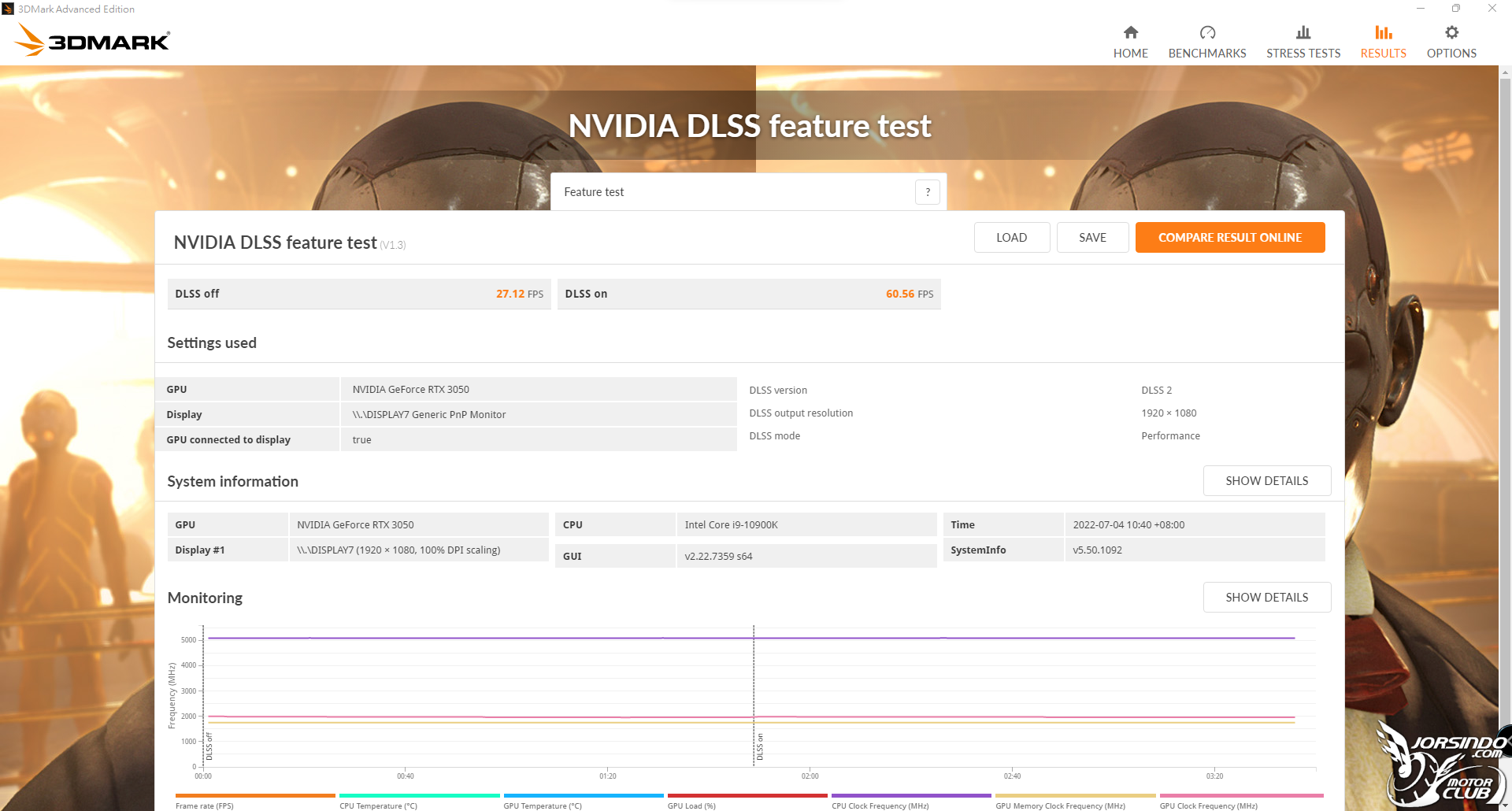
Task: Click OPTIONS menu label
Action: point(1451,54)
